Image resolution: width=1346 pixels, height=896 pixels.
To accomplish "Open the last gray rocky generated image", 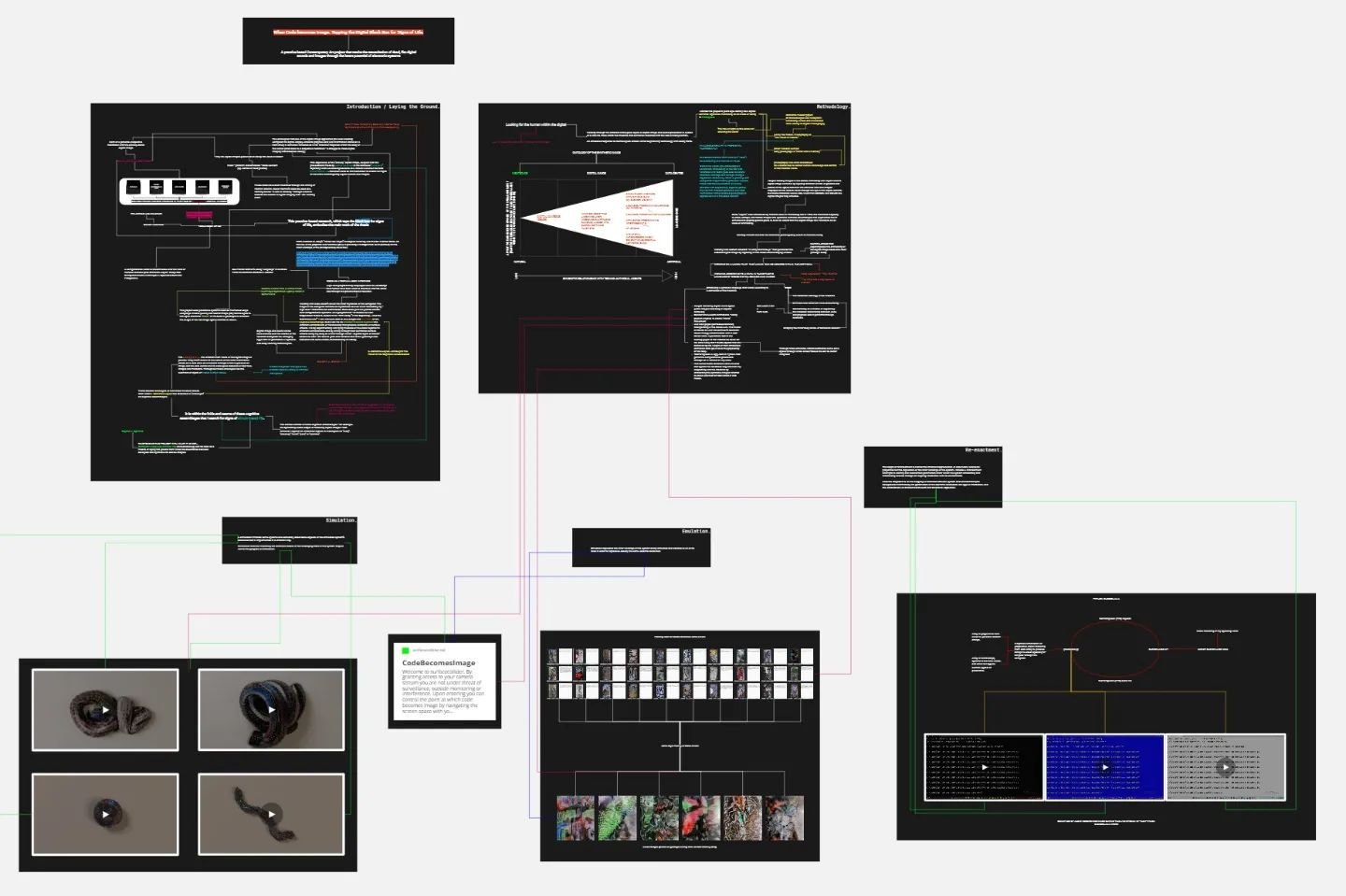I will [783, 818].
